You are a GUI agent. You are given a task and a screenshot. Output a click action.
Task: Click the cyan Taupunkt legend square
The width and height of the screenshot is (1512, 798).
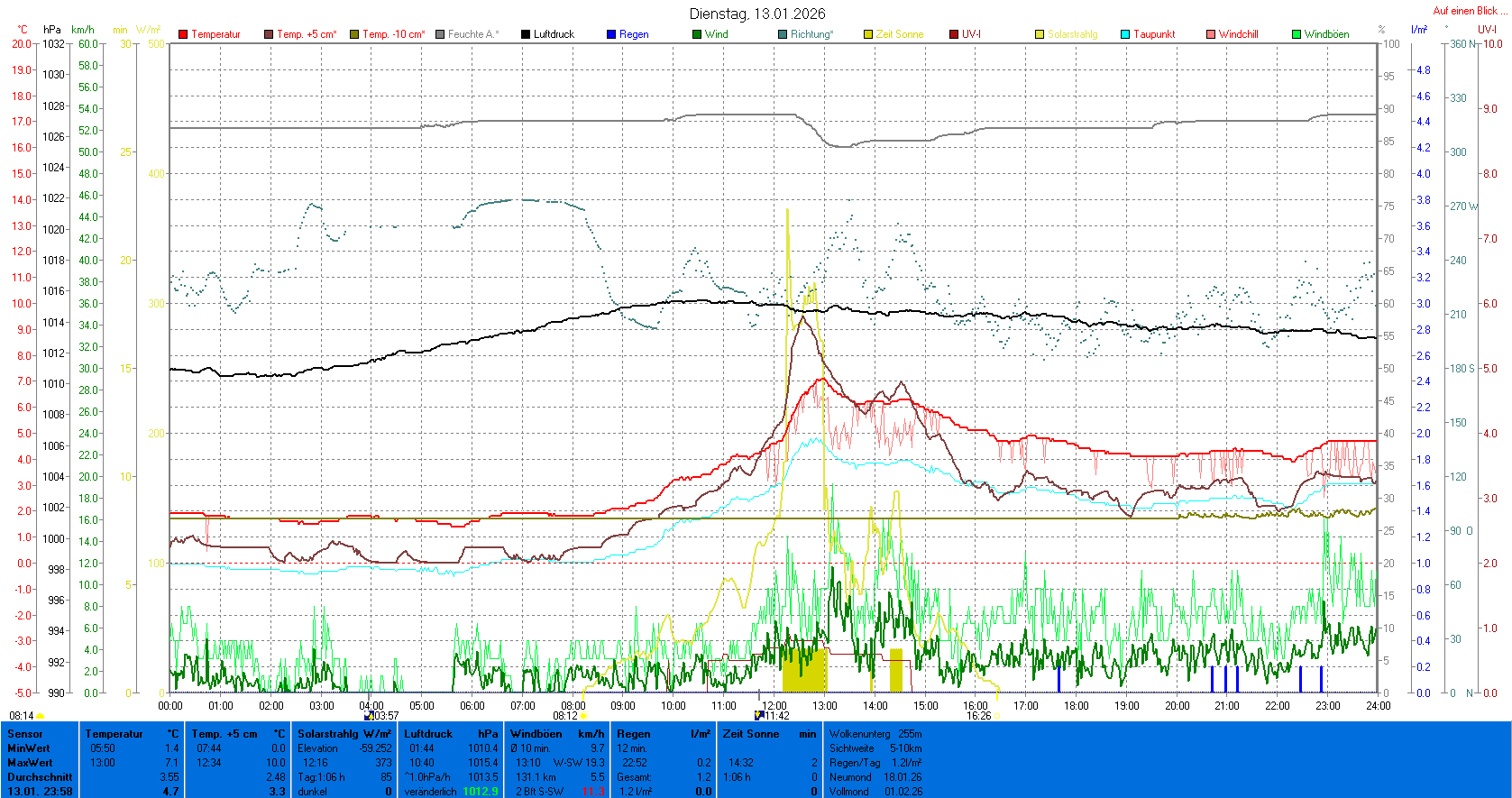(1125, 34)
